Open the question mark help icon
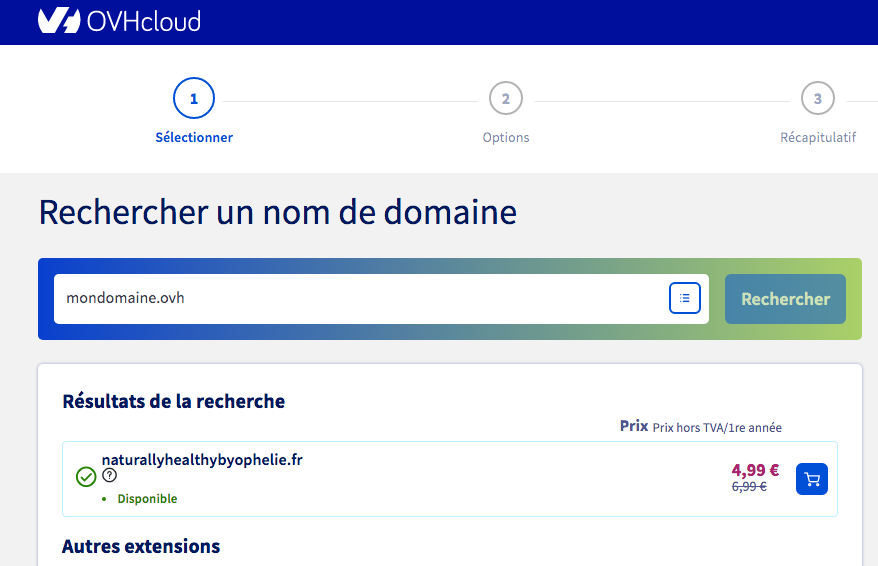878x566 pixels. 110,476
